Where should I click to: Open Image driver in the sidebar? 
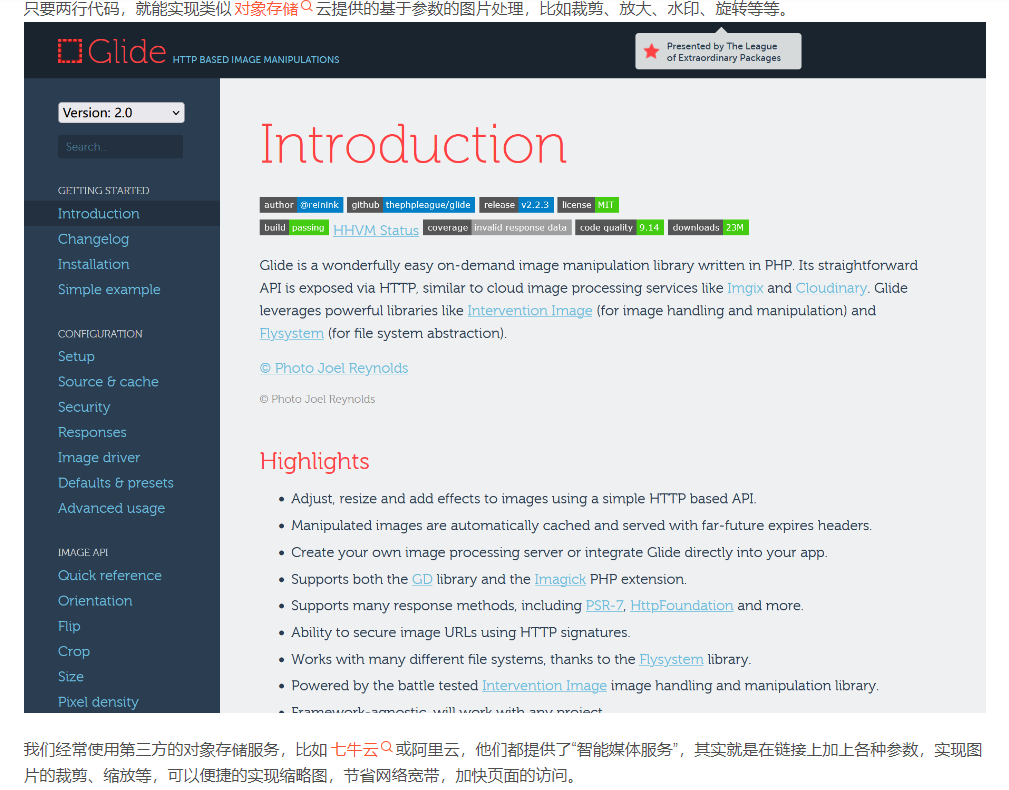98,457
